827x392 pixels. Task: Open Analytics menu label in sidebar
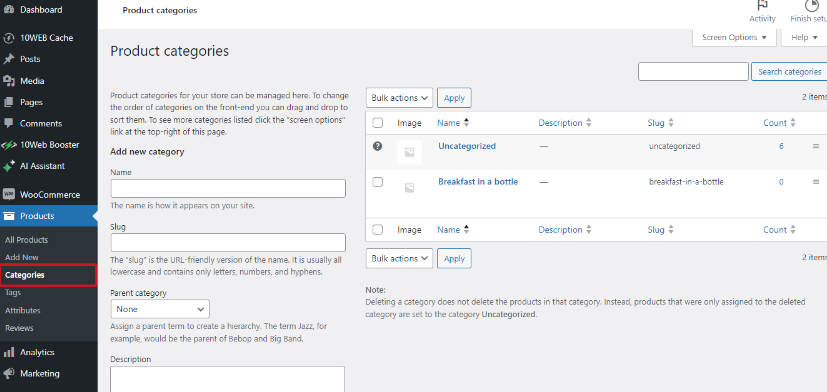click(x=37, y=352)
